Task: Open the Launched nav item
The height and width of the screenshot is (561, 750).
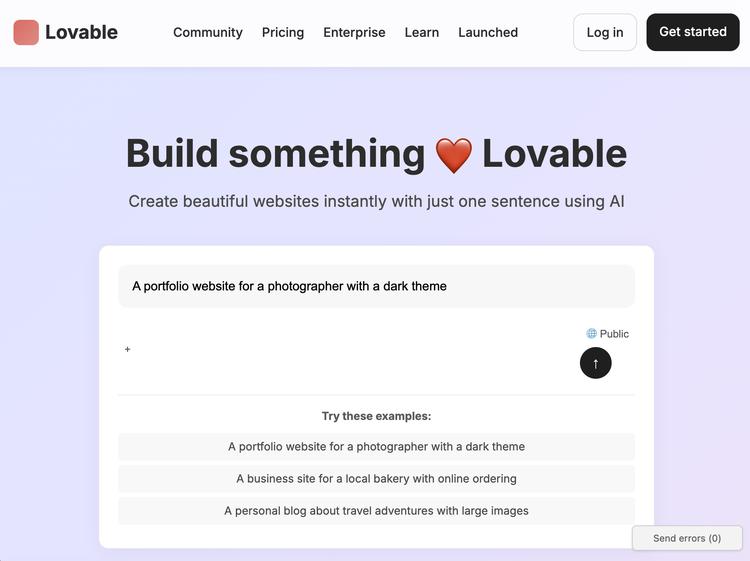Action: click(488, 32)
